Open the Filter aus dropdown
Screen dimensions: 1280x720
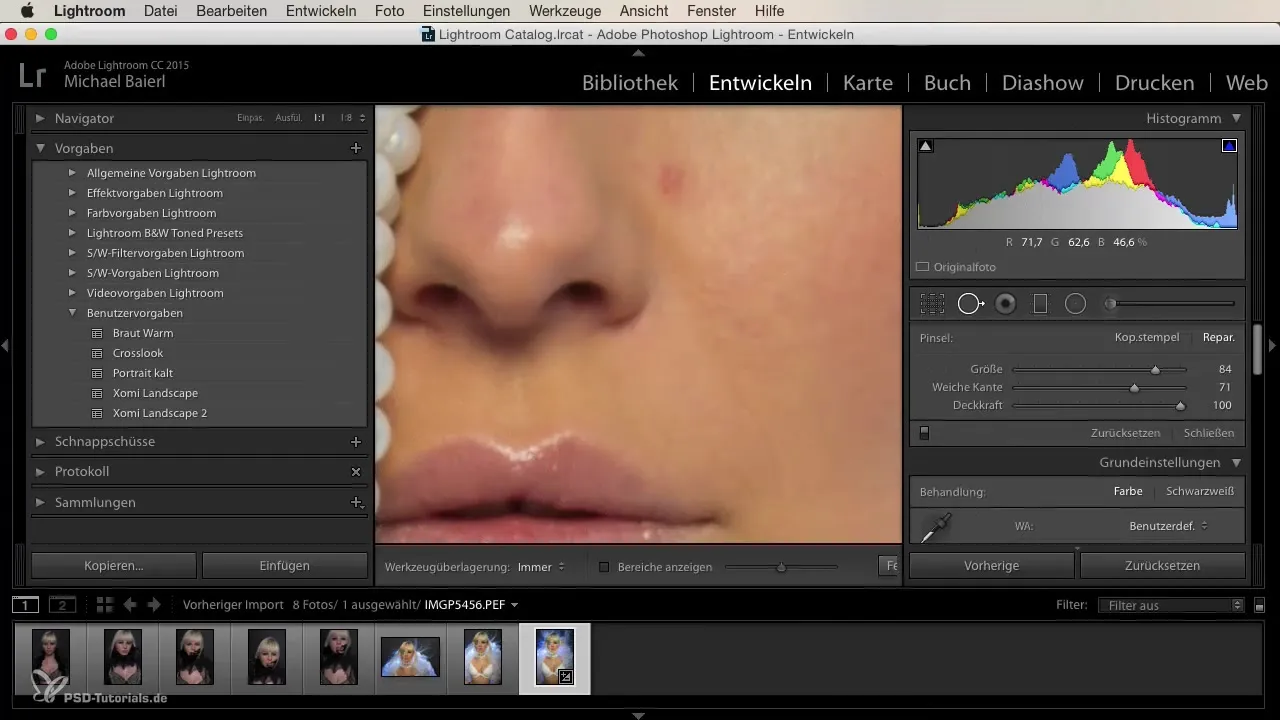point(1170,605)
